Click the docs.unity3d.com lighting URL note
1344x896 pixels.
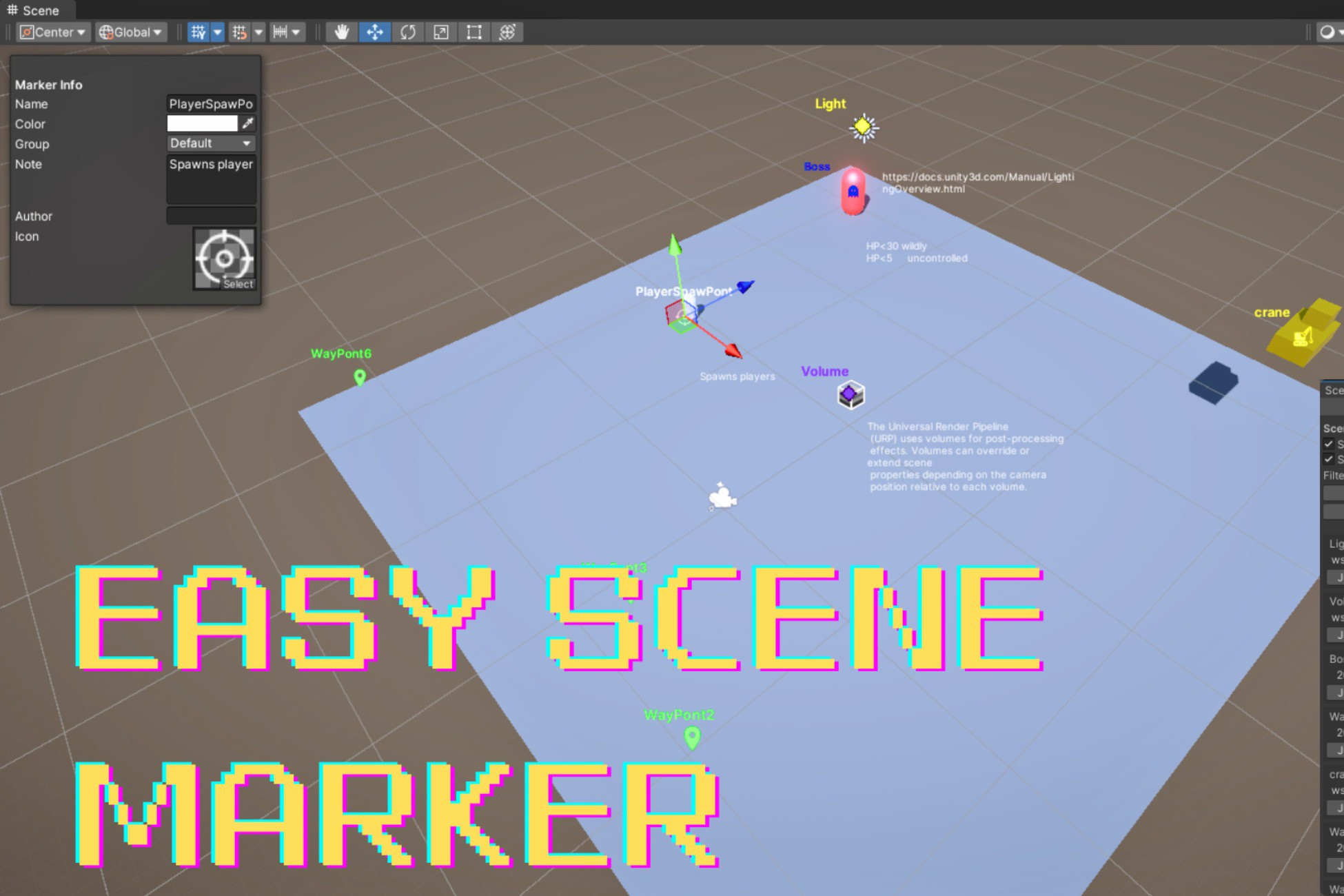pos(978,183)
